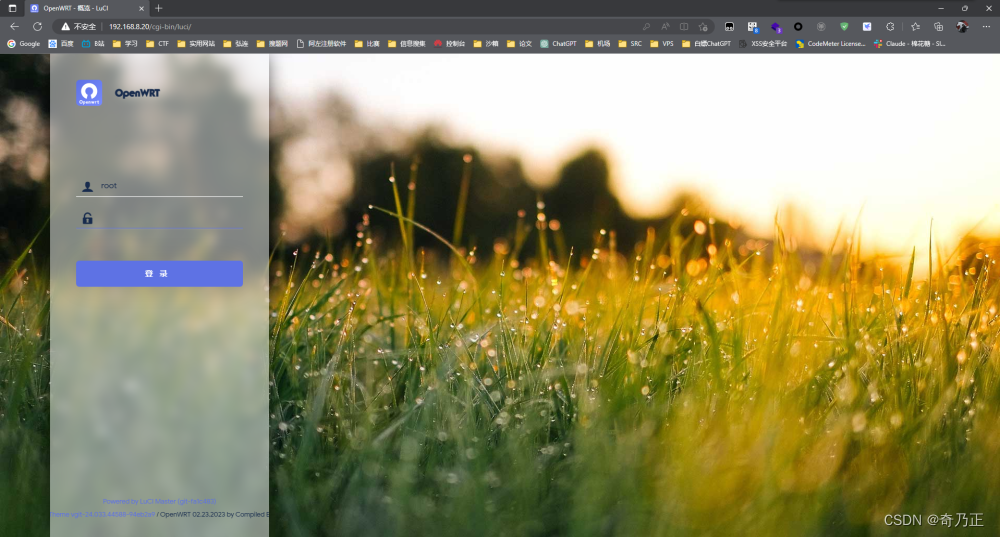Open the XSS安全平台 bookmark
1000x537 pixels.
click(763, 44)
